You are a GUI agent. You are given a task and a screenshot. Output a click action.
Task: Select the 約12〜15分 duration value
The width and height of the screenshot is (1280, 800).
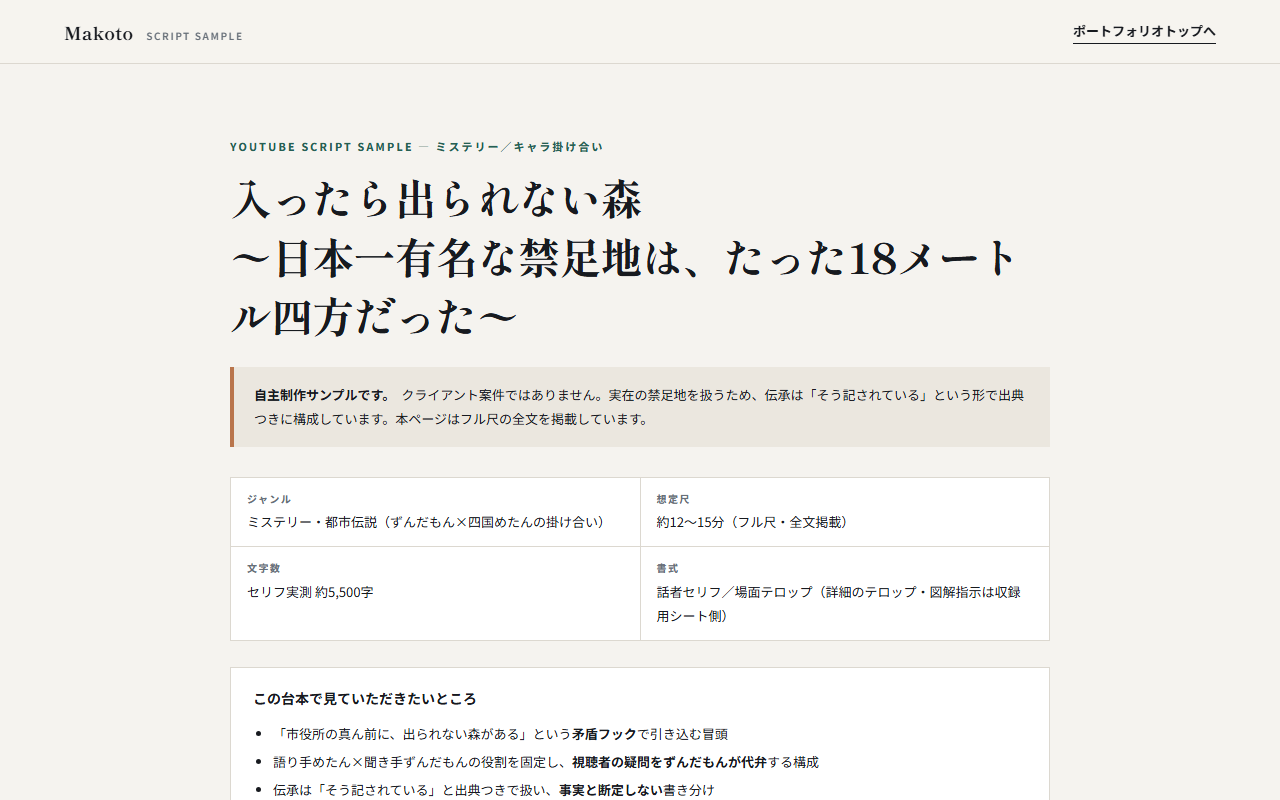point(752,522)
